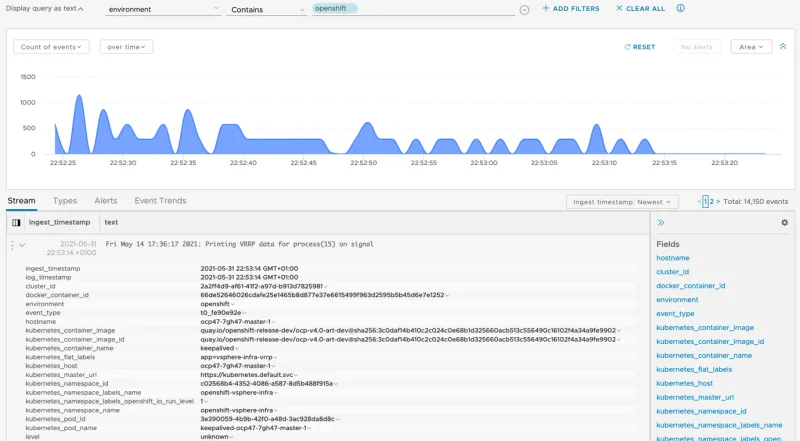
Task: Click the Add Filters button
Action: click(x=571, y=8)
